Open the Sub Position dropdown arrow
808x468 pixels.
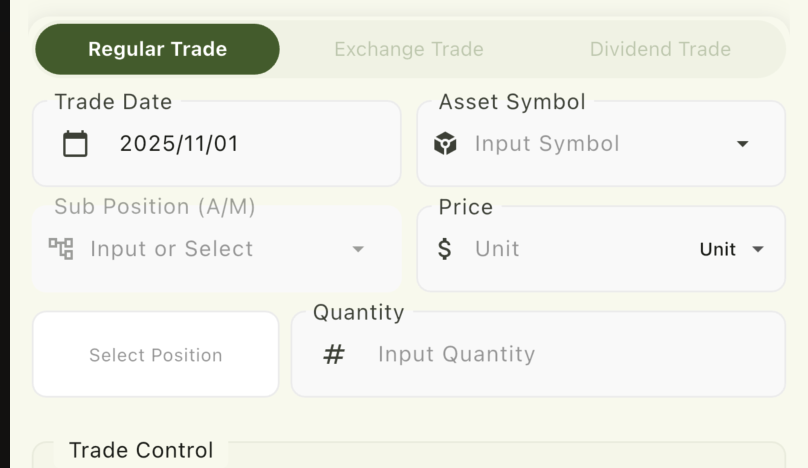(x=358, y=249)
